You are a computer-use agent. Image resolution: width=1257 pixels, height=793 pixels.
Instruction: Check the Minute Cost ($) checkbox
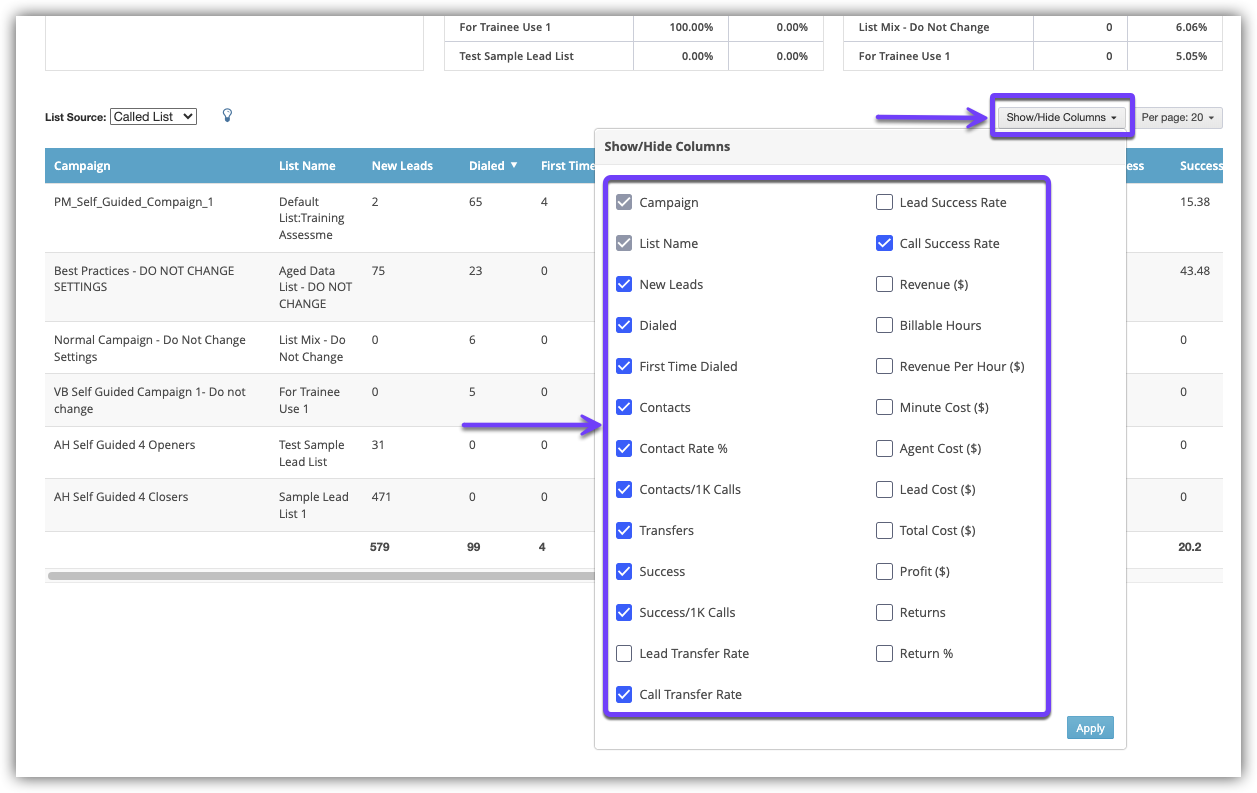(x=884, y=407)
